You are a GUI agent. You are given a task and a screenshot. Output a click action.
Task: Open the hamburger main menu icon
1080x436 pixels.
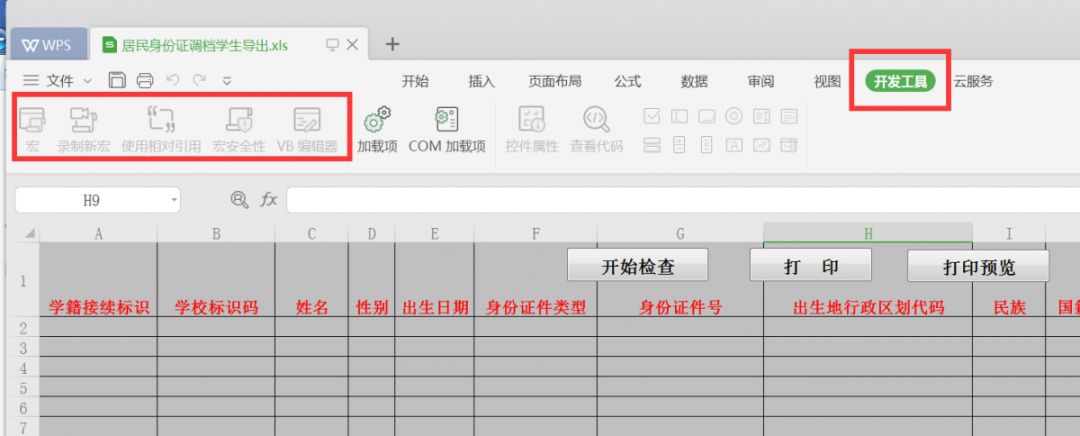(x=31, y=81)
